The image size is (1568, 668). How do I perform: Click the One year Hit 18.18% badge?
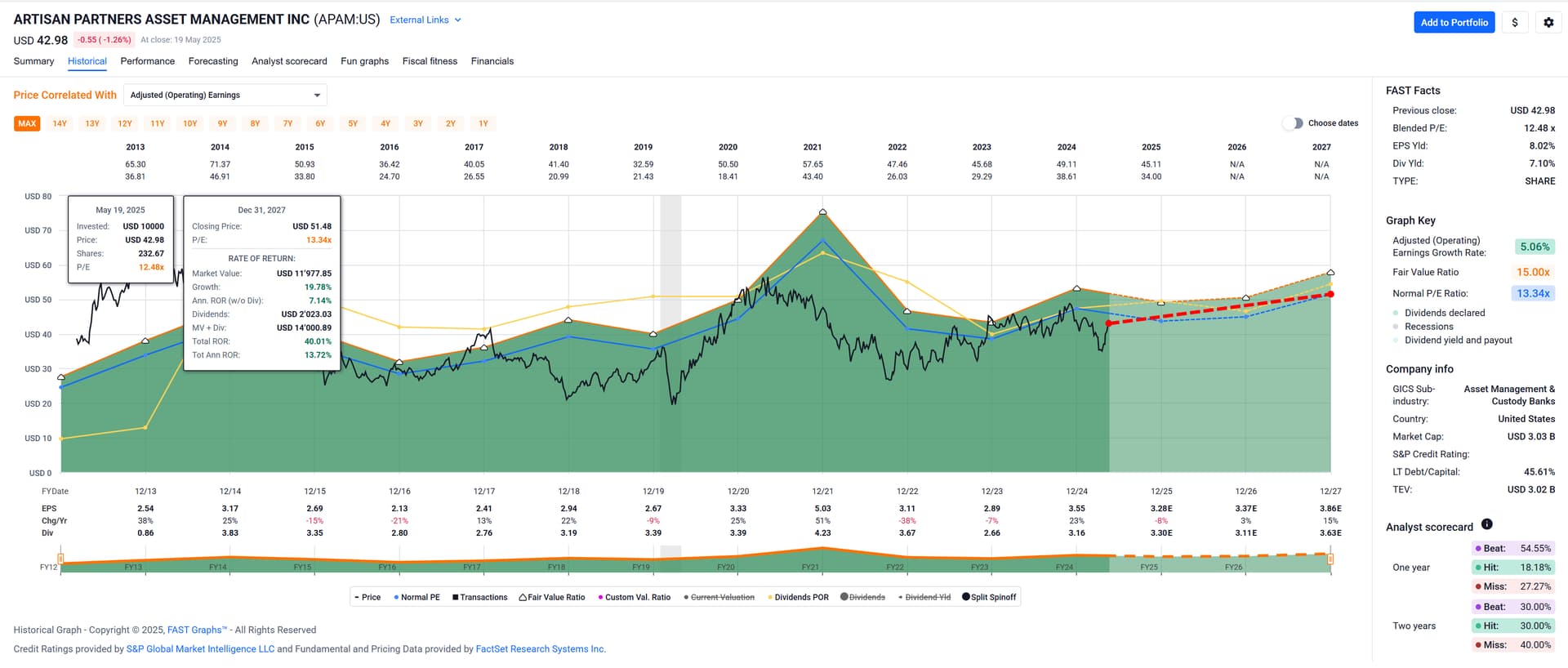pyautogui.click(x=1513, y=568)
